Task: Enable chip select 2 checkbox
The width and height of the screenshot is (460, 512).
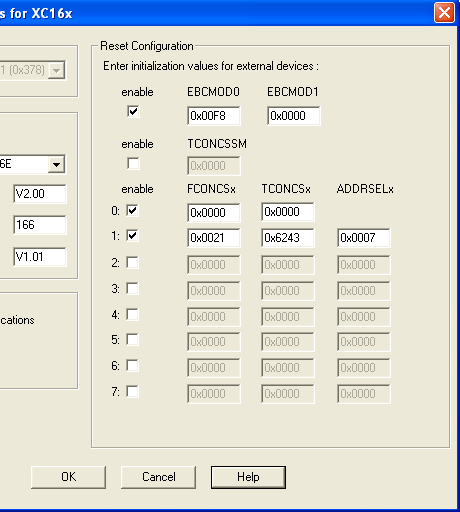Action: (x=132, y=262)
